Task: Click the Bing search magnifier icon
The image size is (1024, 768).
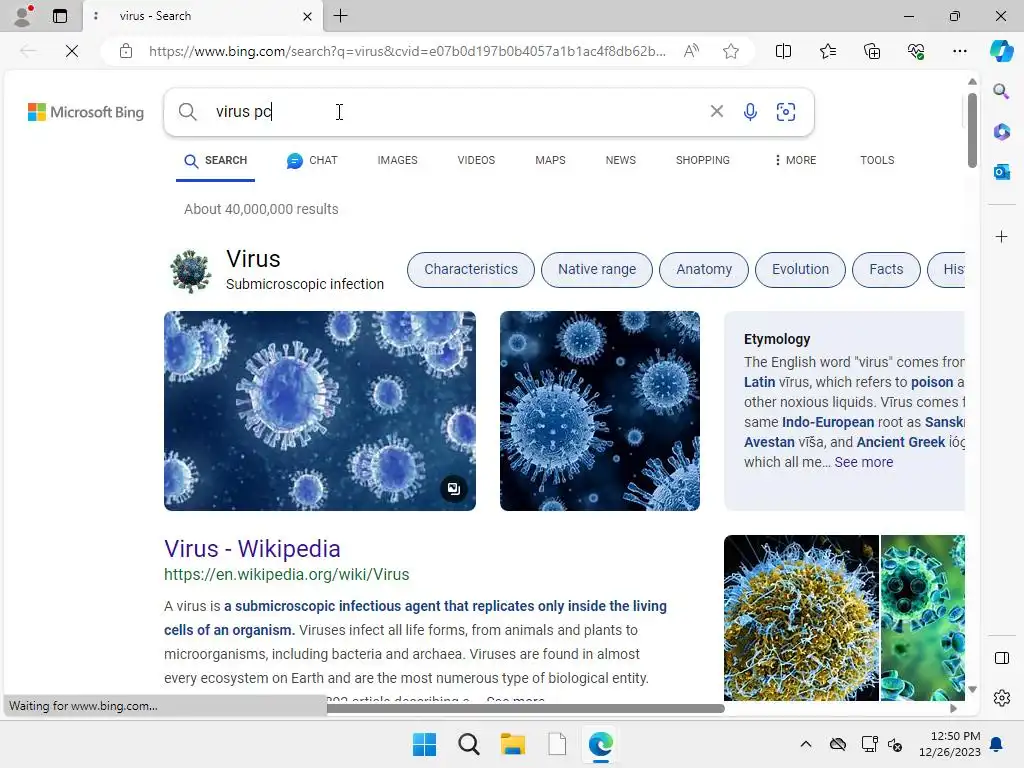Action: point(187,112)
